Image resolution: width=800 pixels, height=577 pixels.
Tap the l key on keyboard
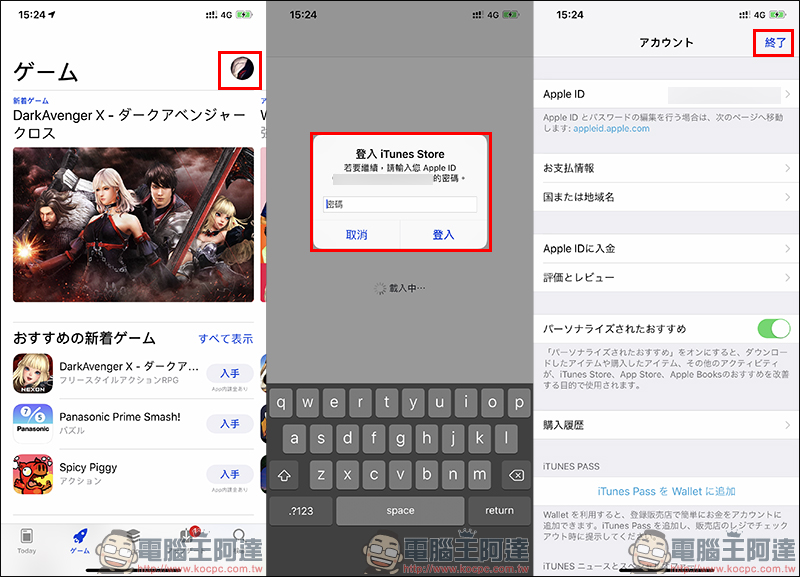pos(506,439)
